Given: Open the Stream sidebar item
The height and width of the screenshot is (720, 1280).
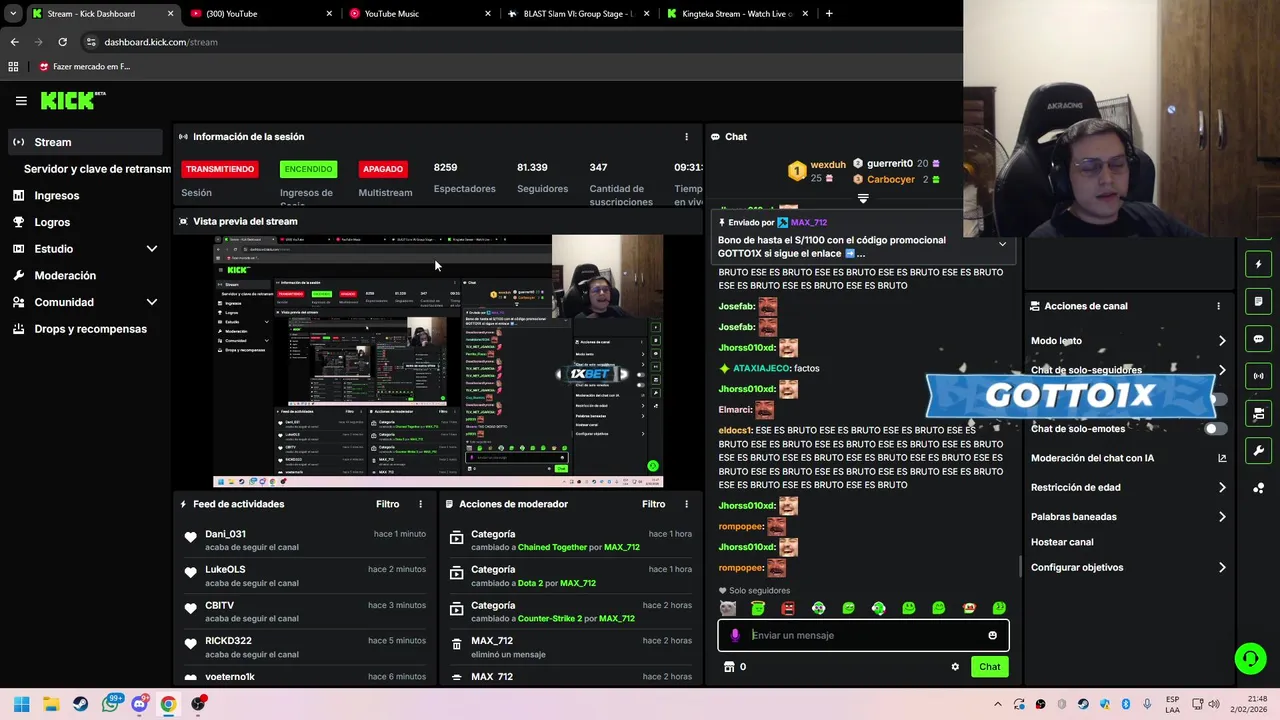Looking at the screenshot, I should 84,142.
